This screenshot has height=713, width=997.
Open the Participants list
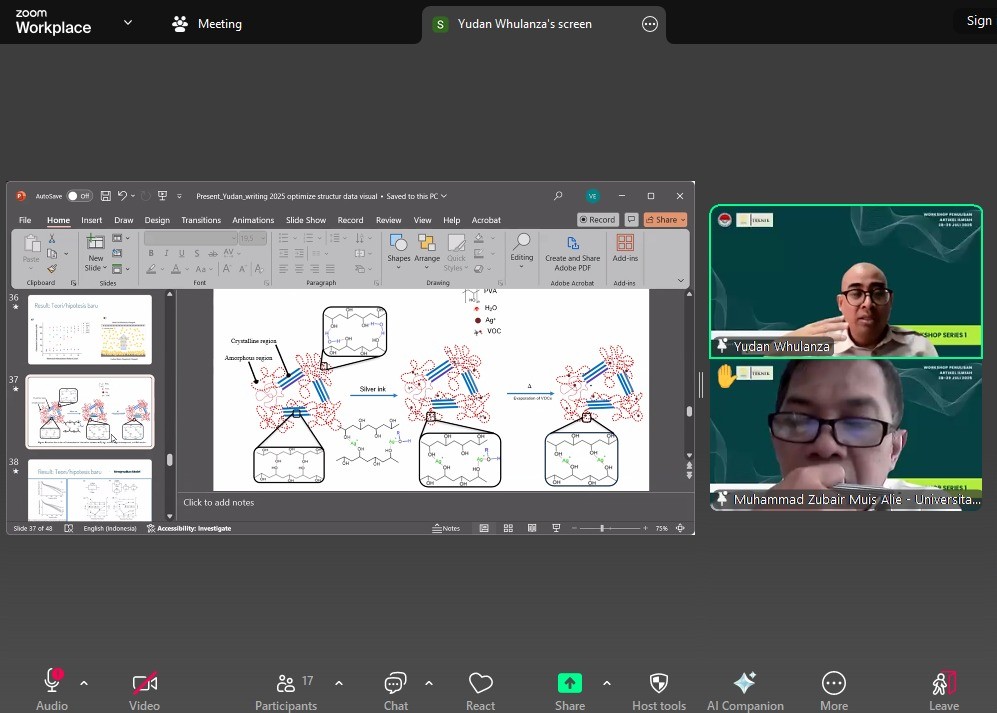(x=286, y=684)
